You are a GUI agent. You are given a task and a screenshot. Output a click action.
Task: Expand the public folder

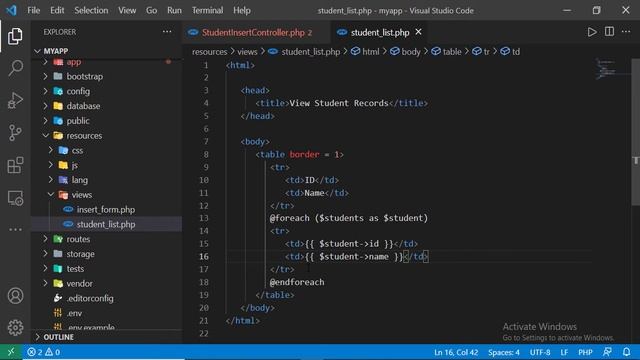click(107, 121)
